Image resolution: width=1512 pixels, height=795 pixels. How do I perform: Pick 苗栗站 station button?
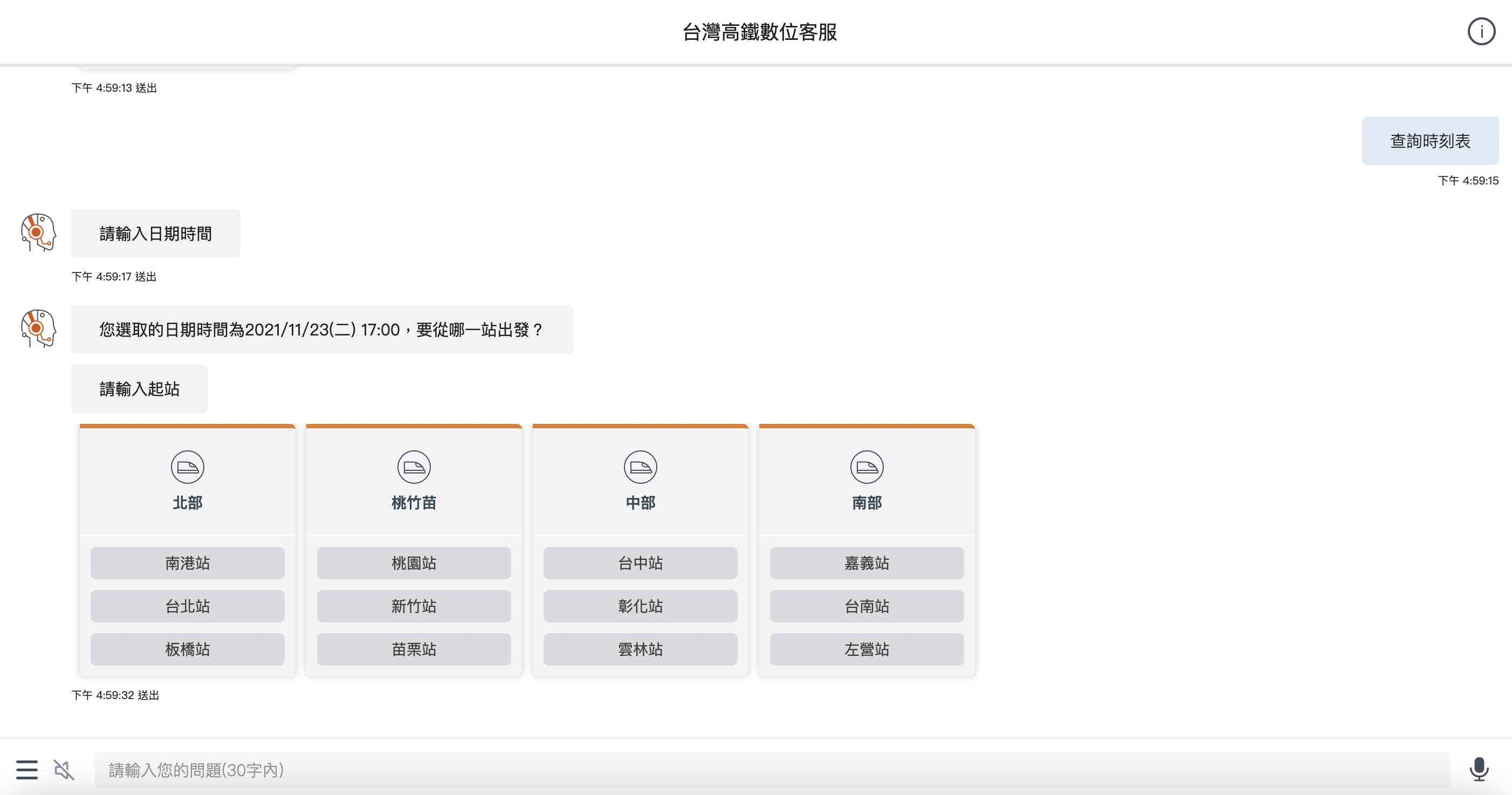click(414, 649)
